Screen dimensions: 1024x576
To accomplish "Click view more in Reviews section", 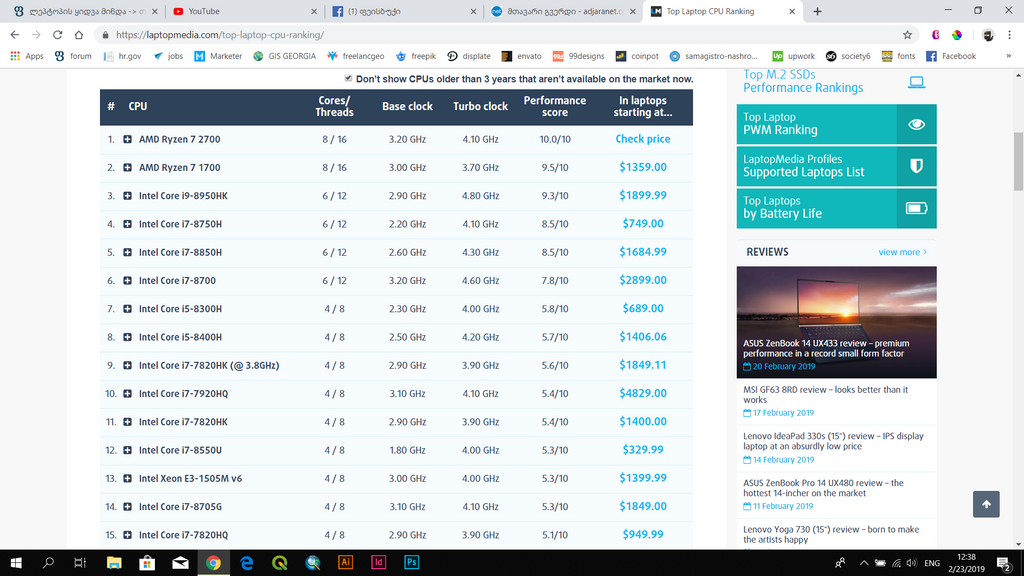I will pos(902,252).
